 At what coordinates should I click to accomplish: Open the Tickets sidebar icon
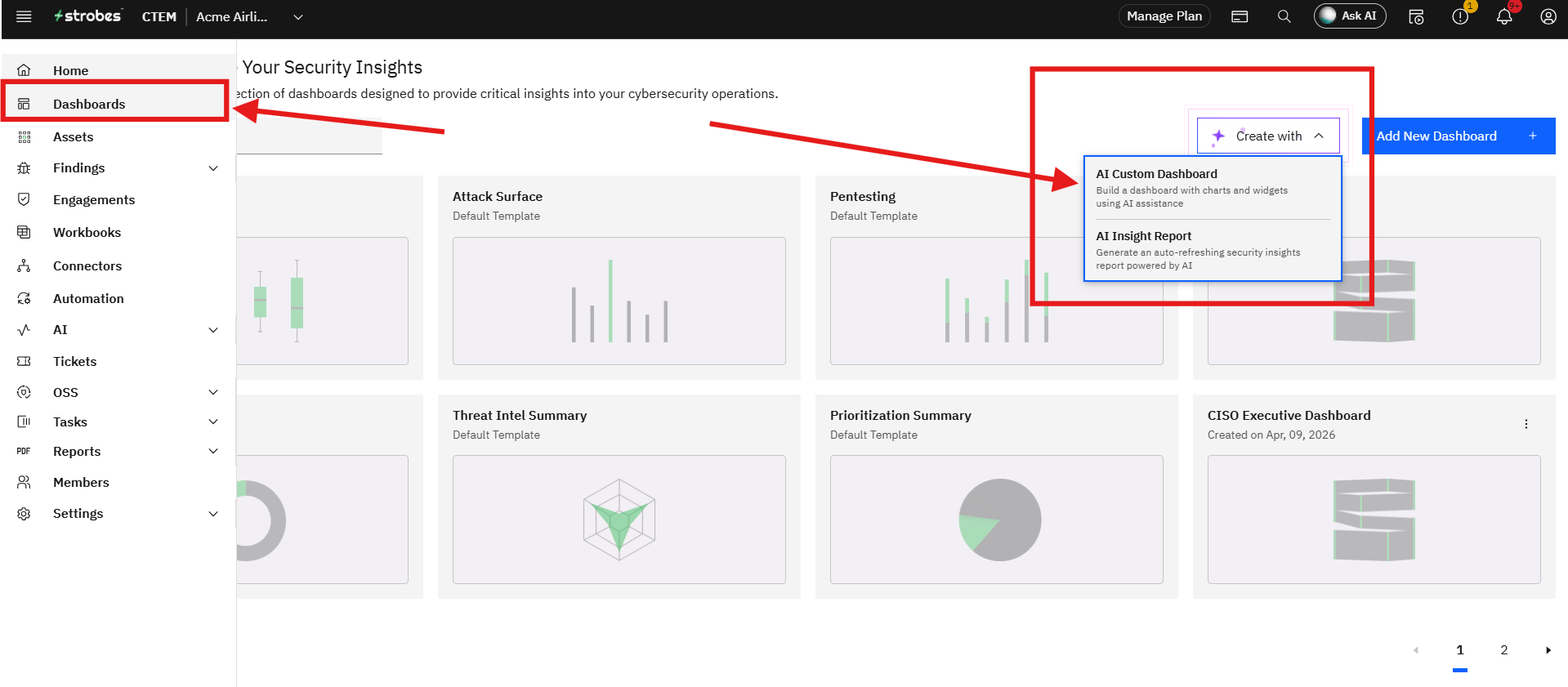[x=24, y=361]
